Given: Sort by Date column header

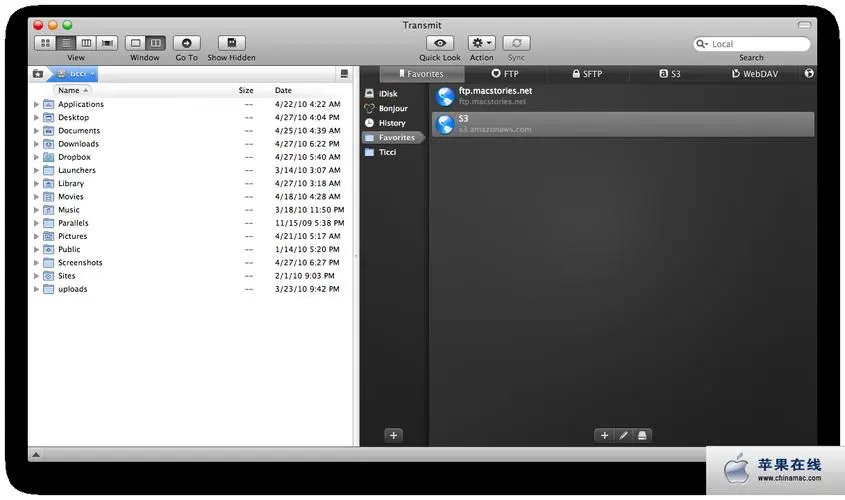Looking at the screenshot, I should pyautogui.click(x=283, y=90).
